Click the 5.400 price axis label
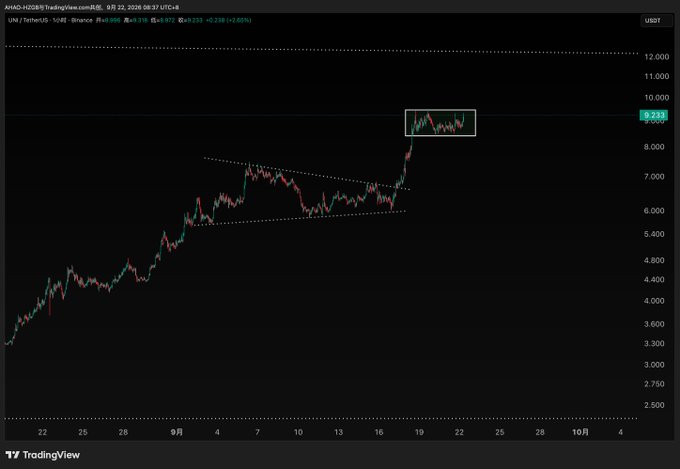Viewport: 680px width, 469px height. (654, 234)
